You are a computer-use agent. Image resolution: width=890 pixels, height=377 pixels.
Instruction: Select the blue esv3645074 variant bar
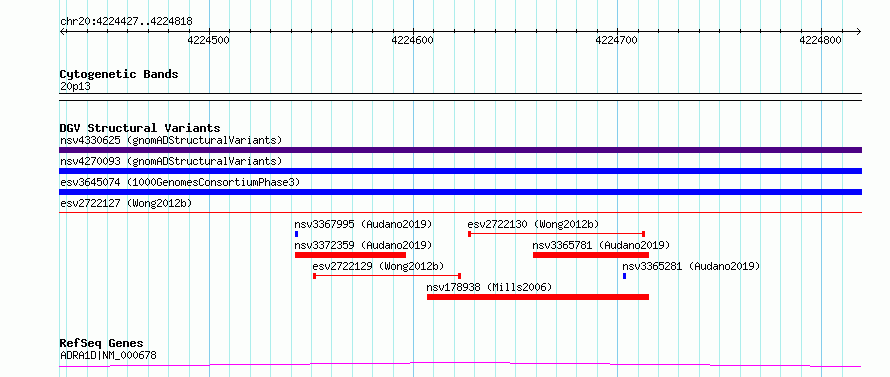coord(460,192)
